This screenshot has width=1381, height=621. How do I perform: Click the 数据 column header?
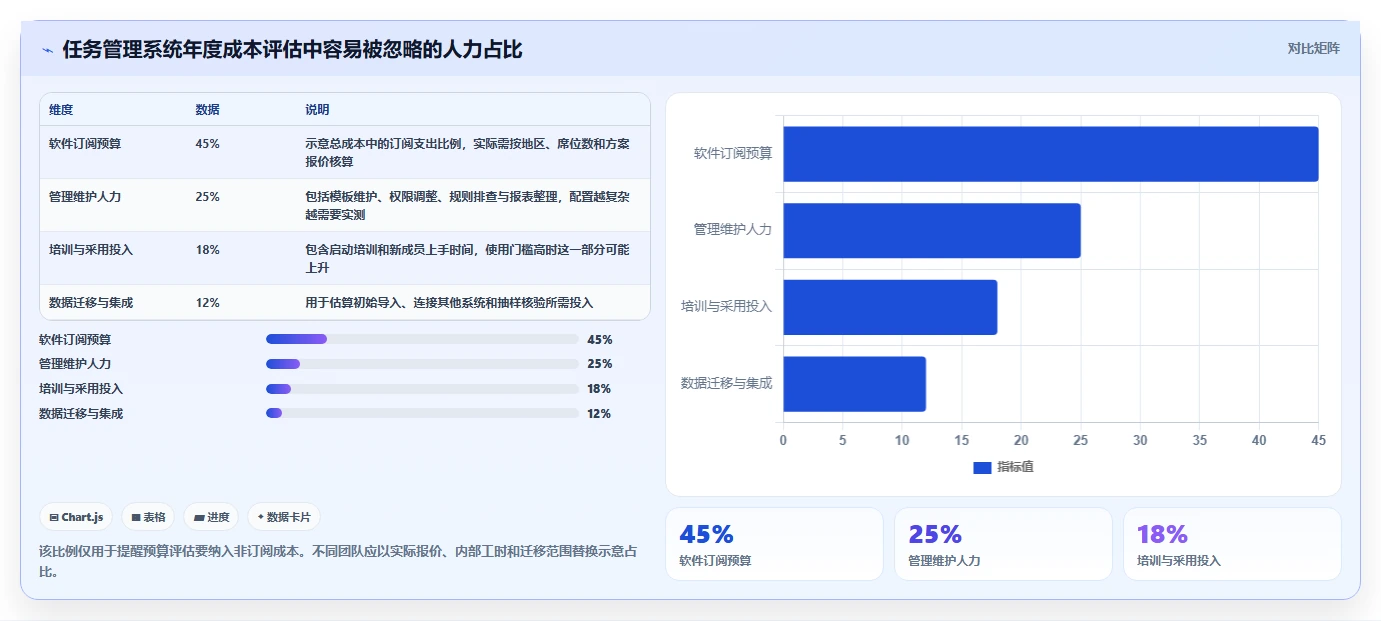pos(208,109)
